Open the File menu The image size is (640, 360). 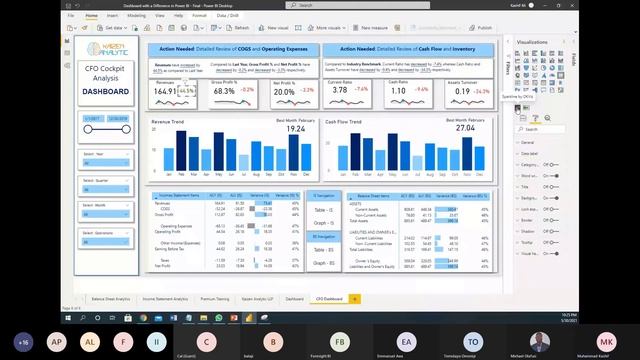(x=71, y=16)
